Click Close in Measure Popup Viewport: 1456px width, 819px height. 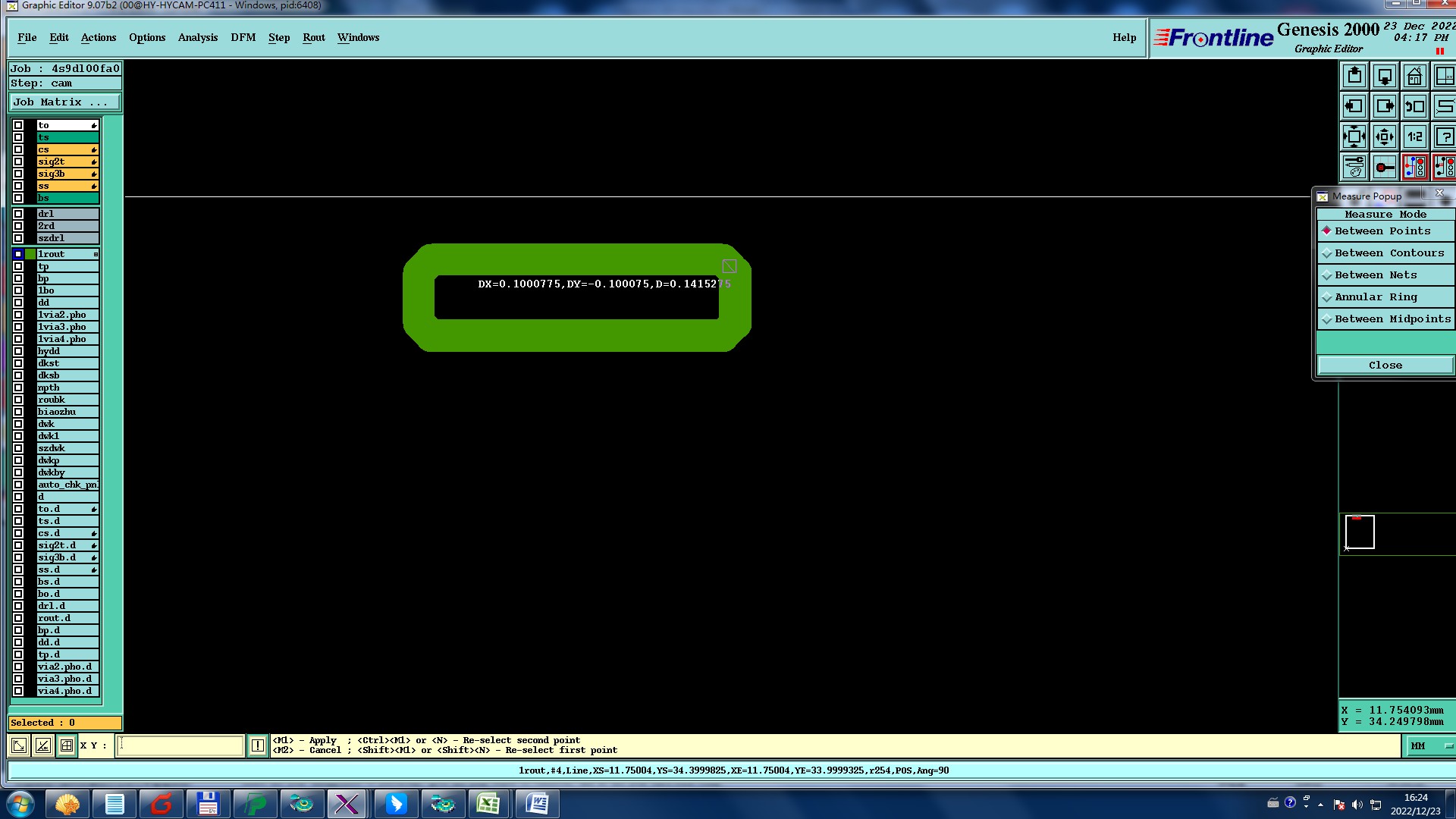tap(1385, 366)
